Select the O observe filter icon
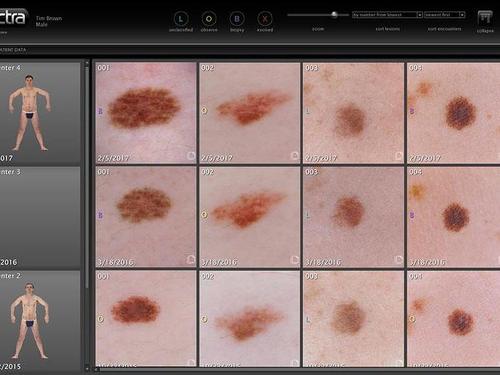The width and height of the screenshot is (500, 375). [209, 19]
